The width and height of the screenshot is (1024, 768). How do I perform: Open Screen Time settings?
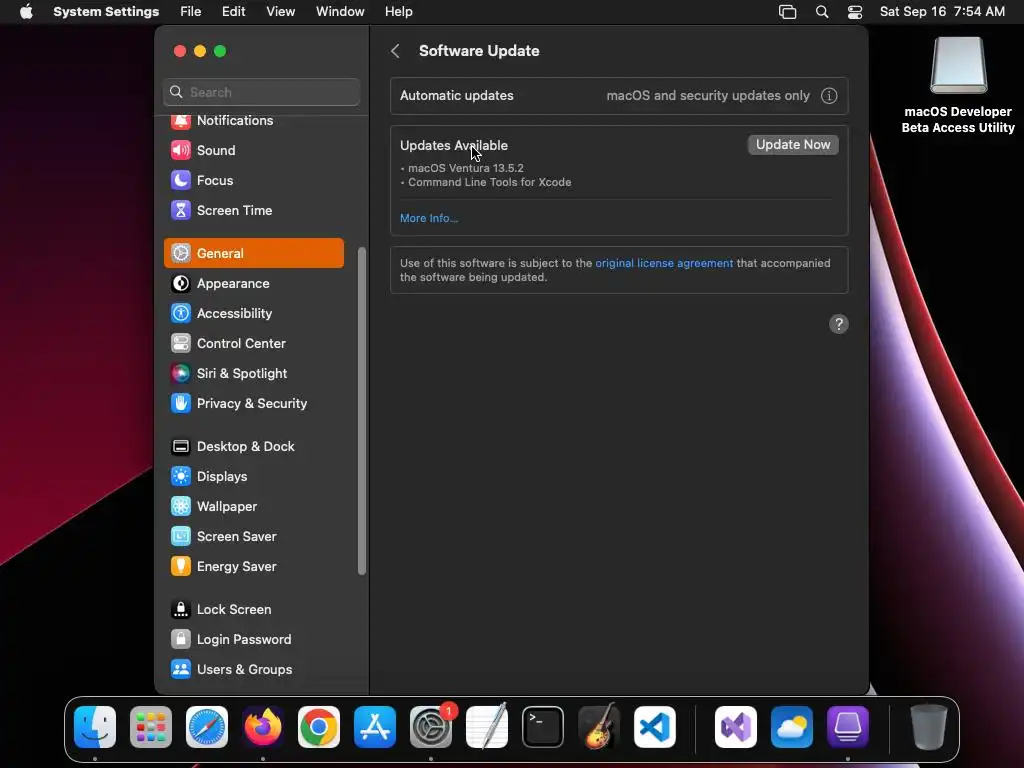click(x=253, y=210)
